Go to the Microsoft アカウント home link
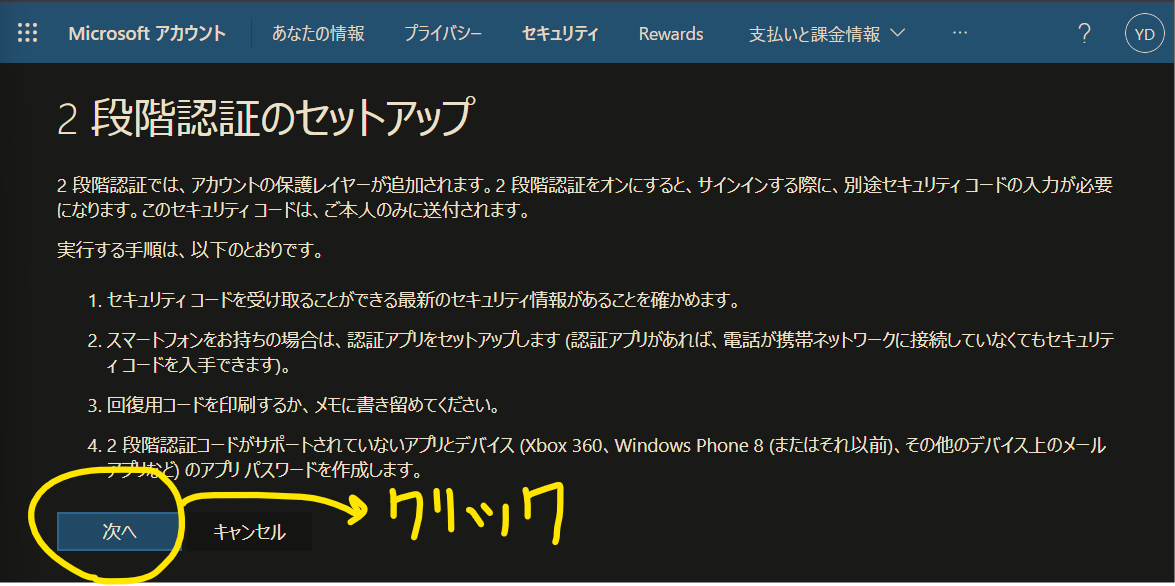 tap(147, 34)
